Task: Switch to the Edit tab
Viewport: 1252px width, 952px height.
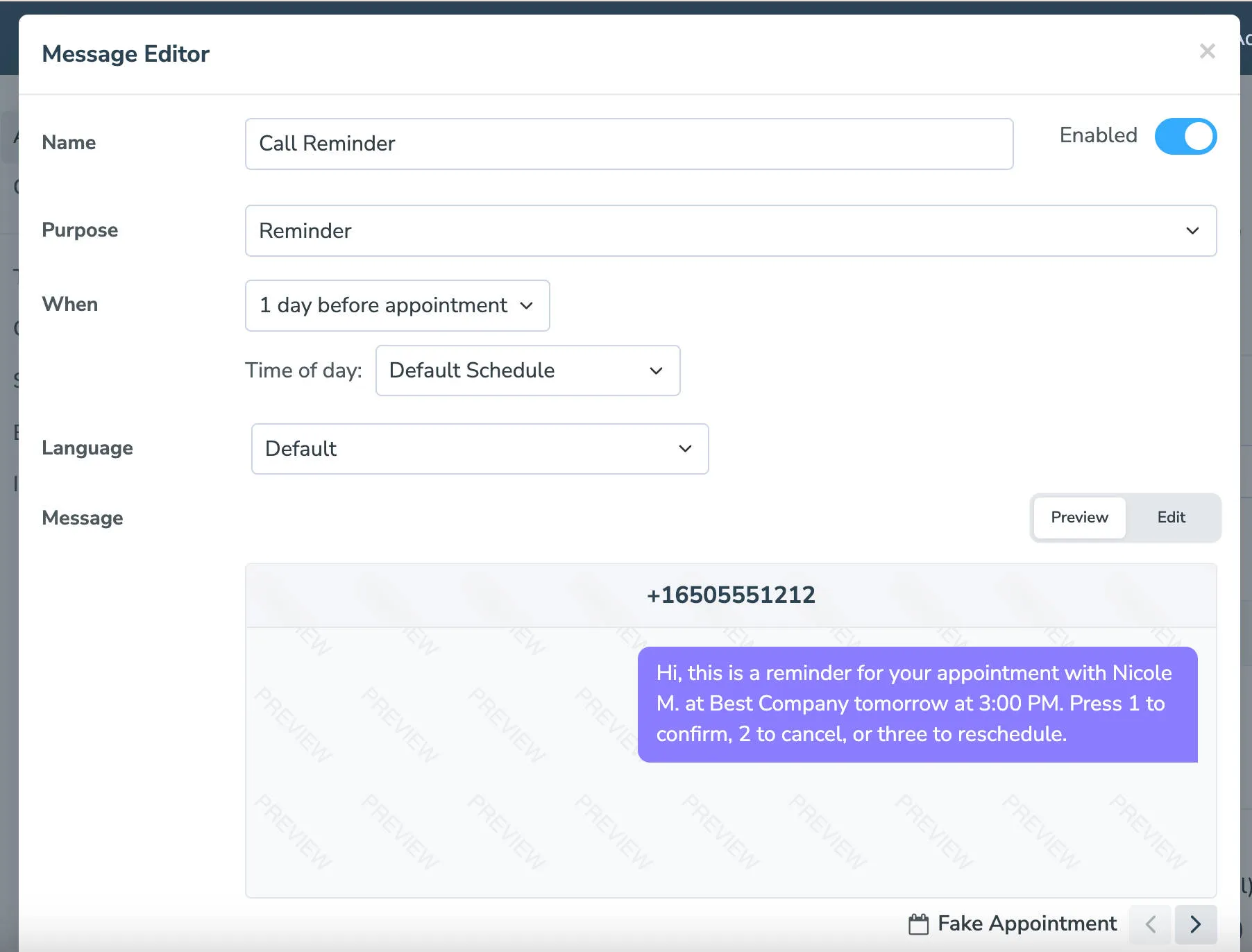Action: point(1171,517)
